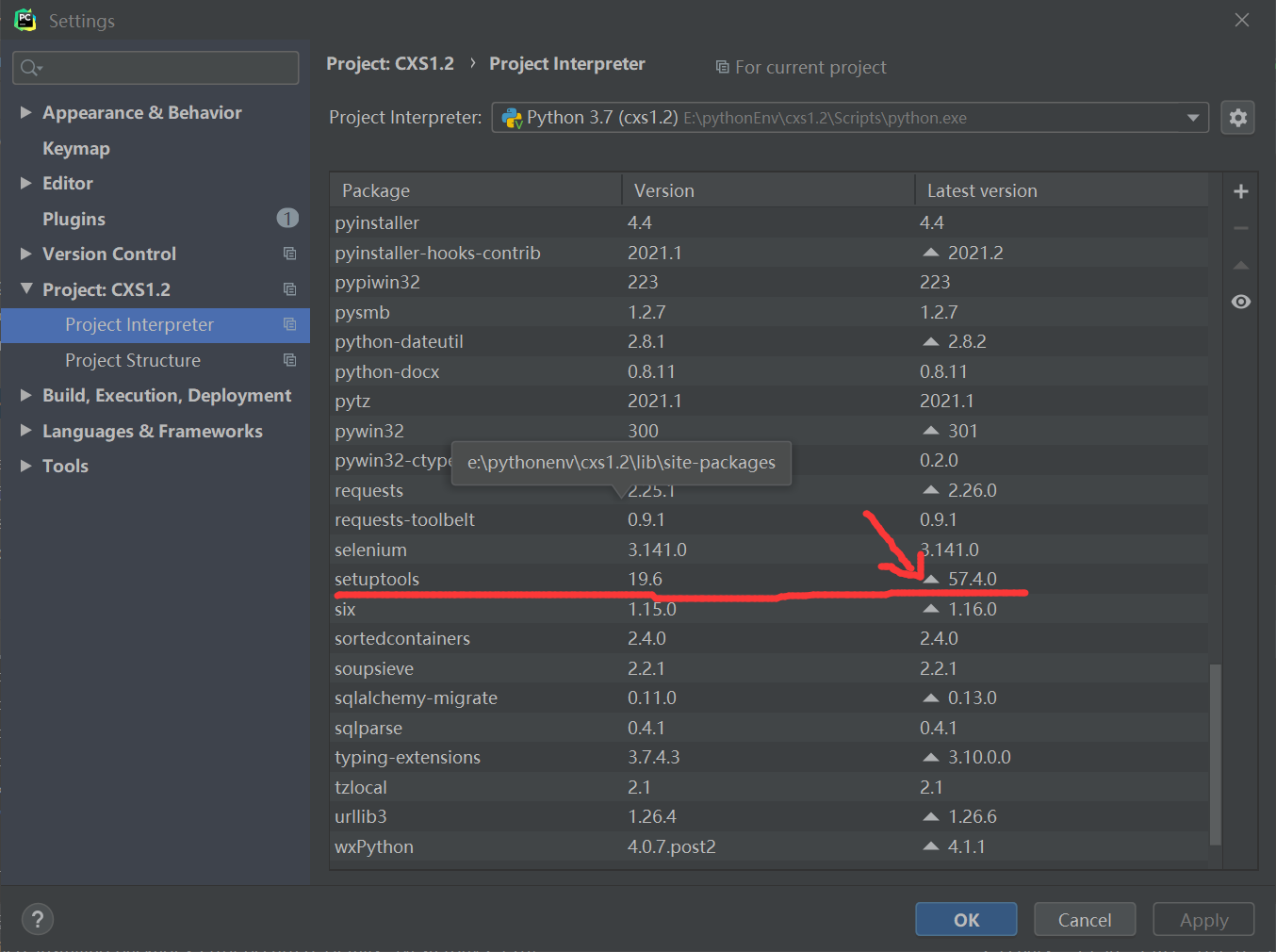Open the Plugins settings page

pyautogui.click(x=74, y=218)
